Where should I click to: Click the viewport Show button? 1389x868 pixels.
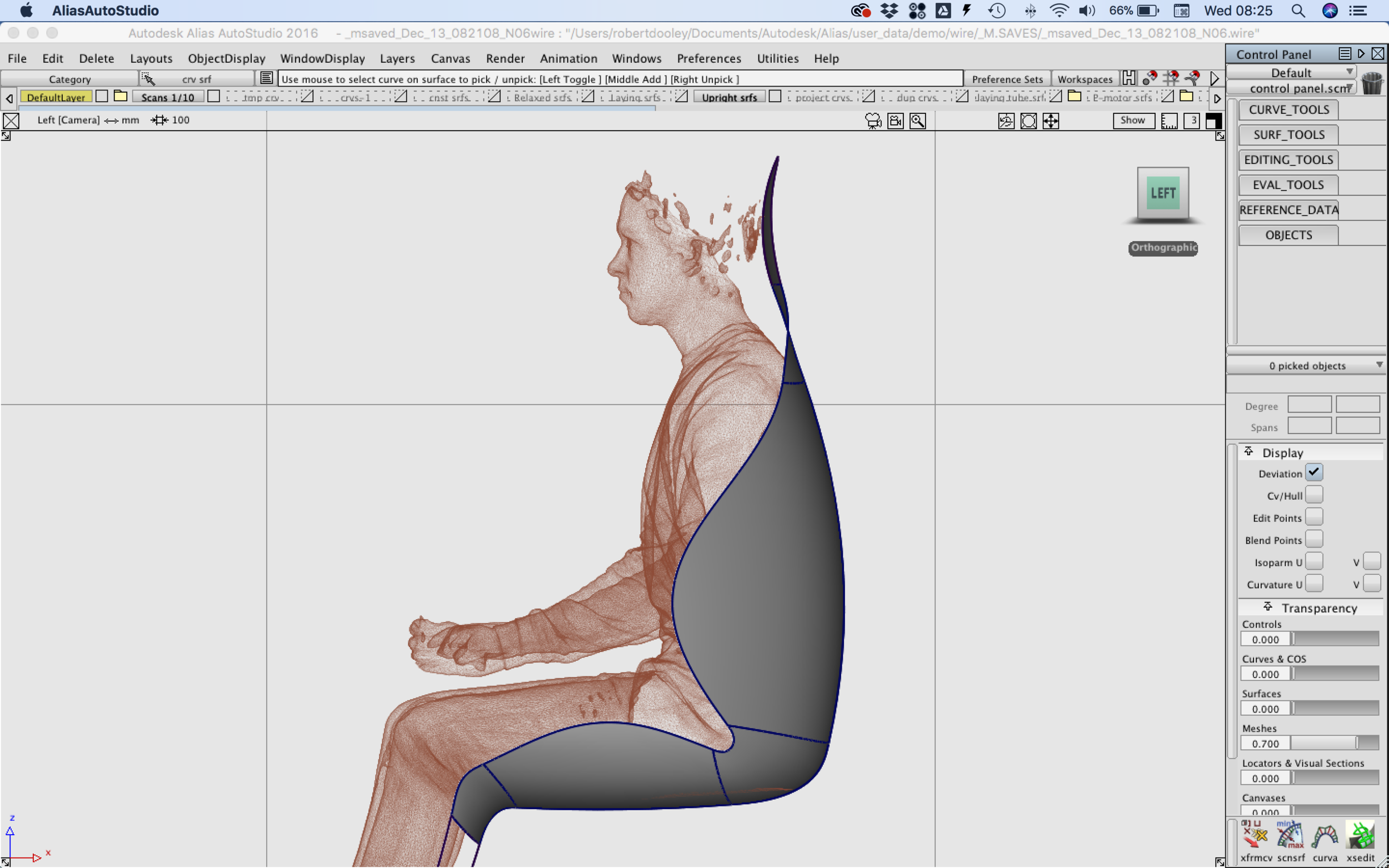tap(1133, 121)
